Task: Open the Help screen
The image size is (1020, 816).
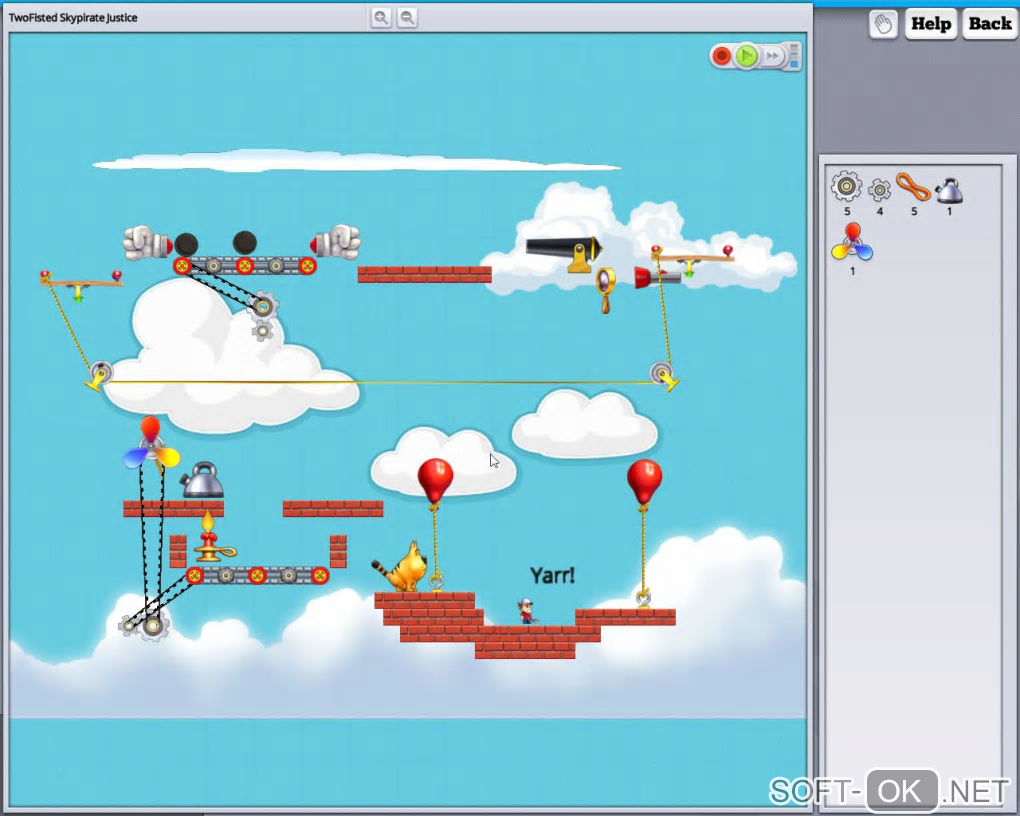Action: [x=931, y=24]
